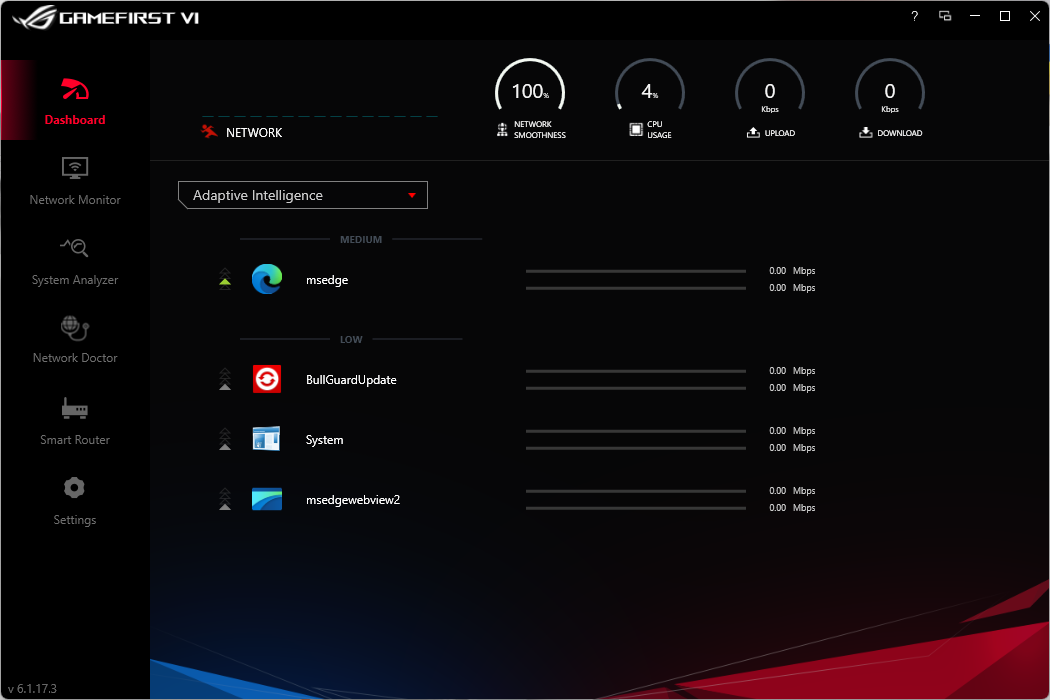Click the CPU Usage chip icon
This screenshot has width=1050, height=700.
pyautogui.click(x=635, y=129)
